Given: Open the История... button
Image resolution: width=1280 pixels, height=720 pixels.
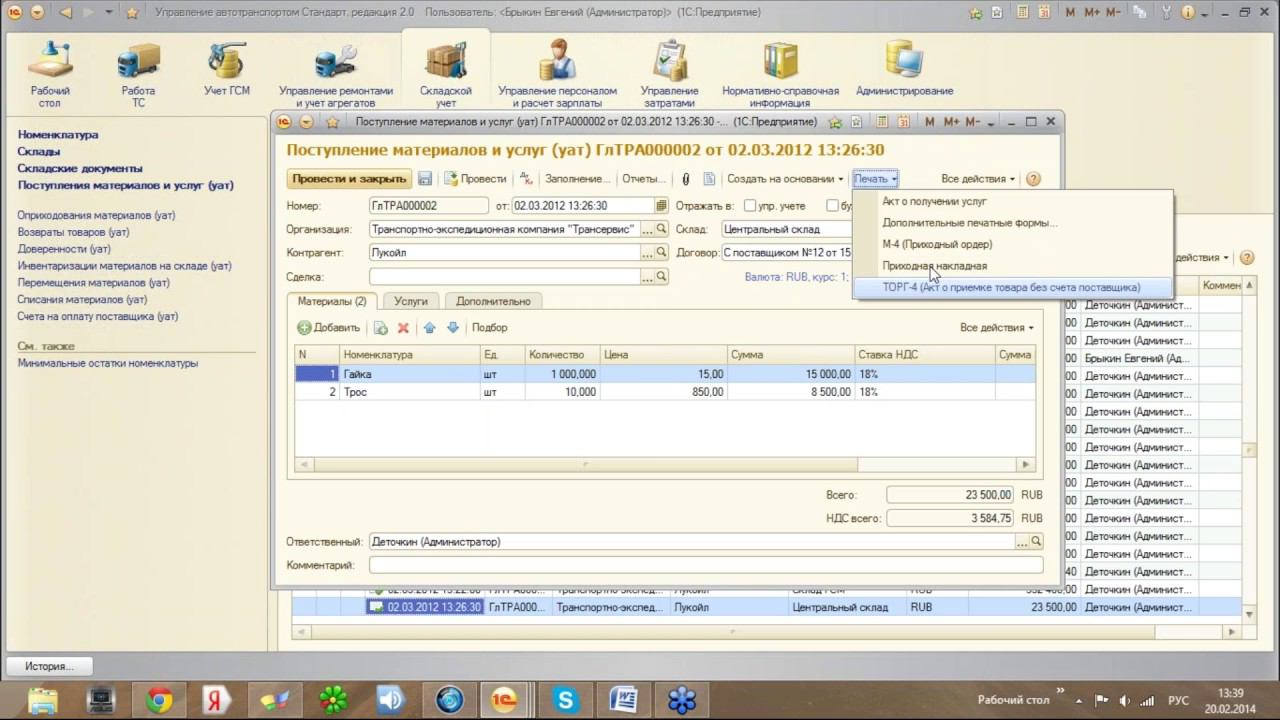Looking at the screenshot, I should click(50, 666).
